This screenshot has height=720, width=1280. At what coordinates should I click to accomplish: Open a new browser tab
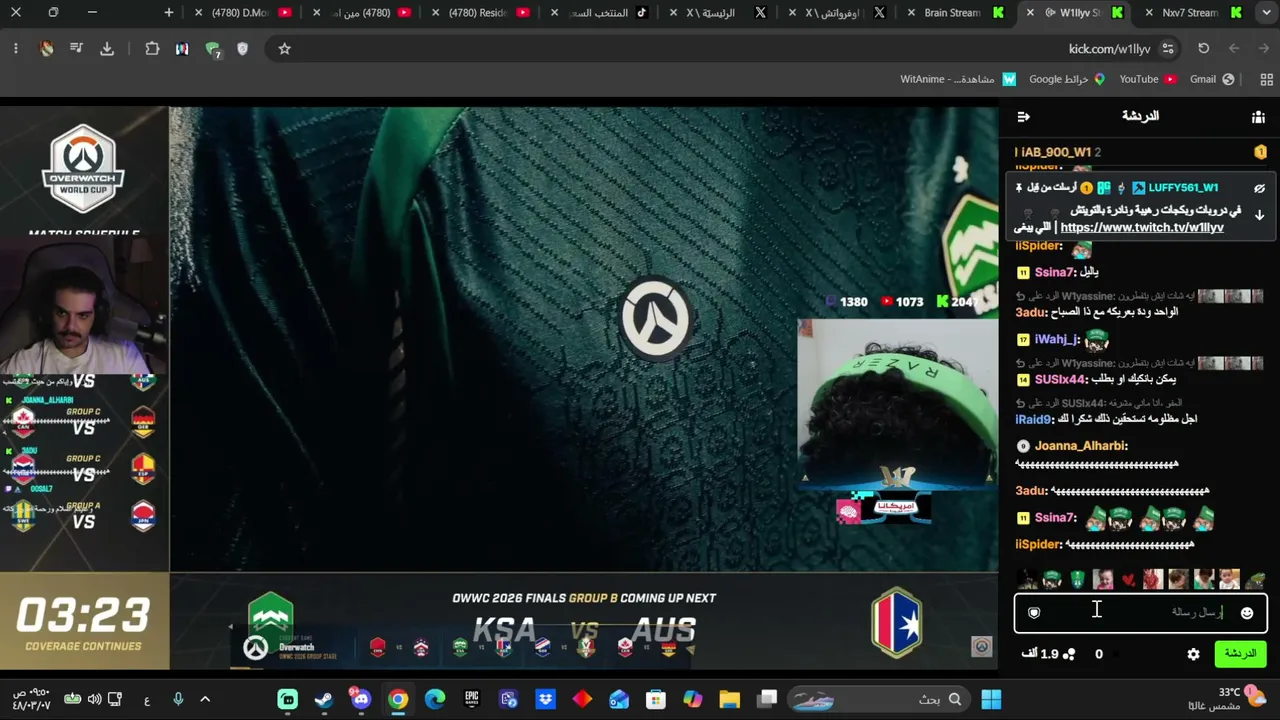(169, 13)
